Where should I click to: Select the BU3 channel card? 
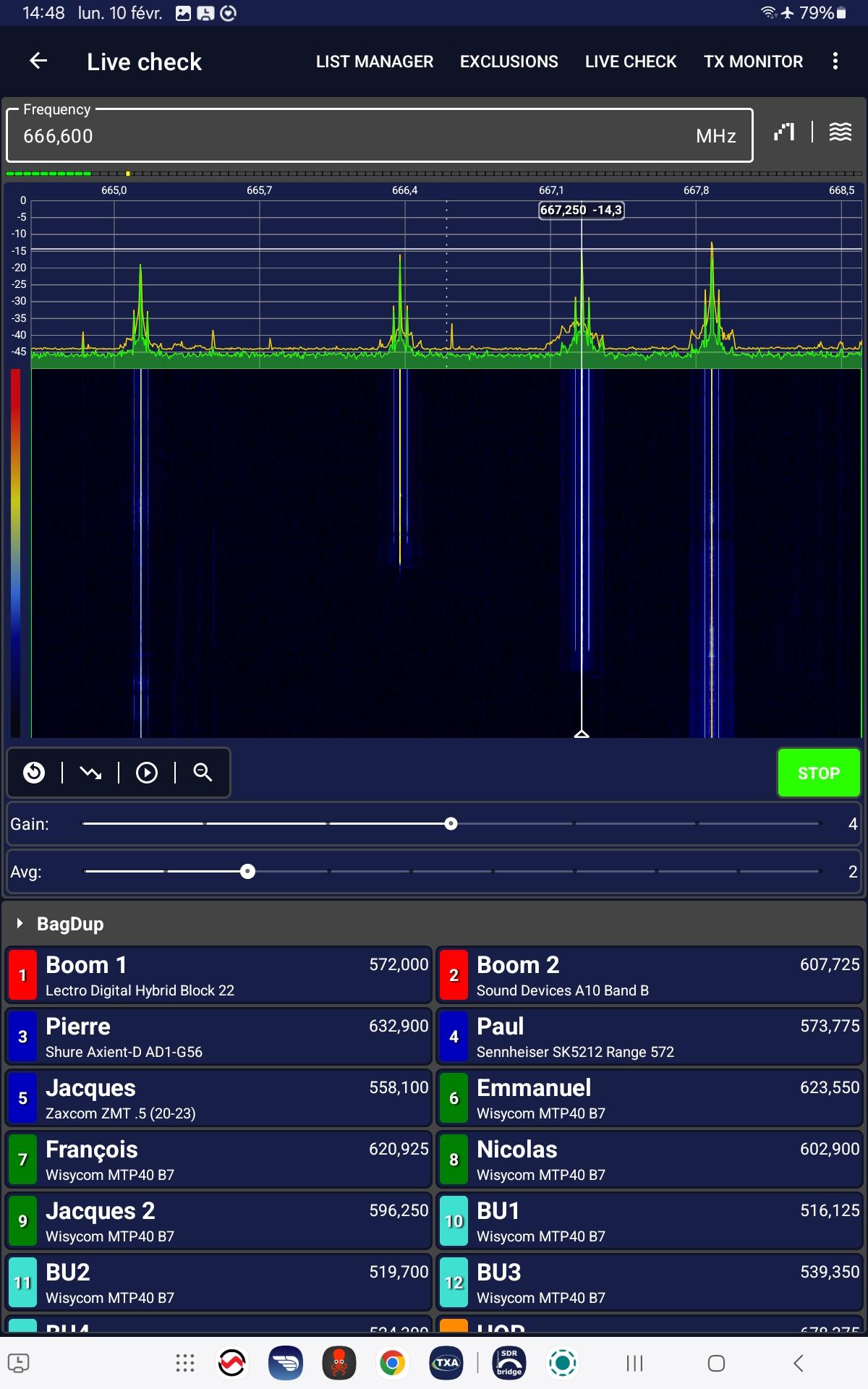[649, 1283]
